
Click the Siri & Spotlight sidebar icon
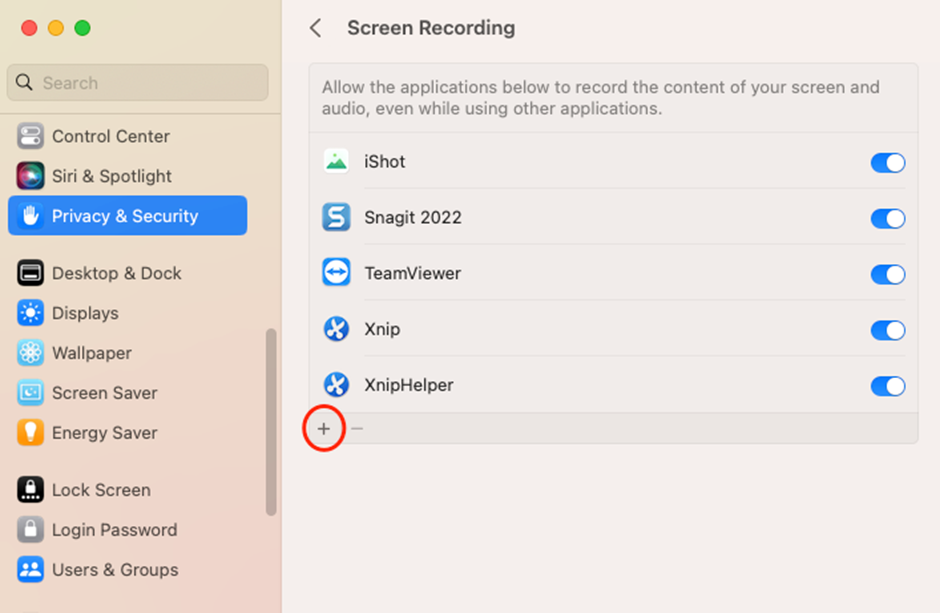(30, 176)
